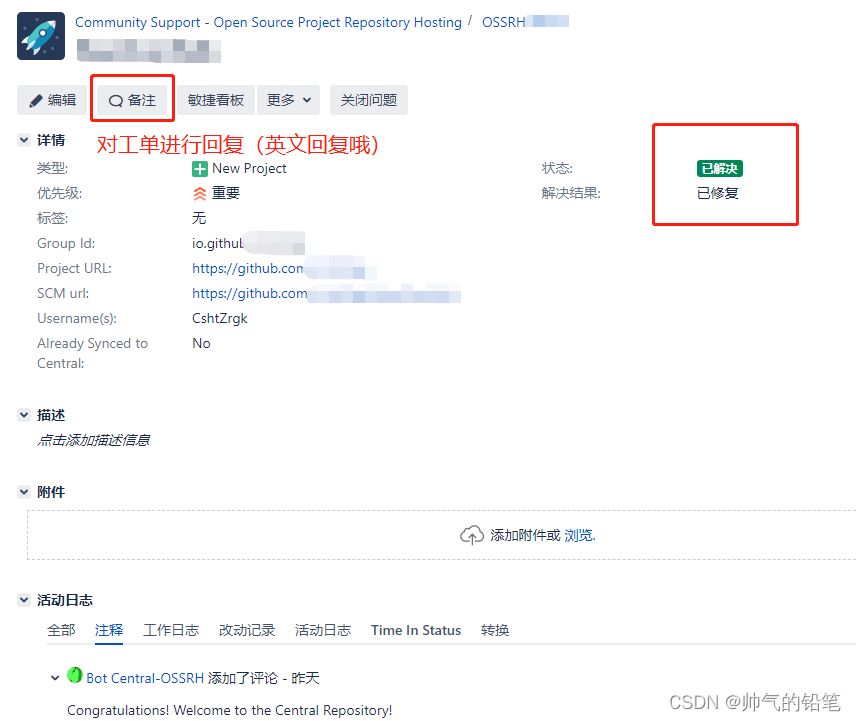Click the rocket project avatar icon

click(41, 36)
